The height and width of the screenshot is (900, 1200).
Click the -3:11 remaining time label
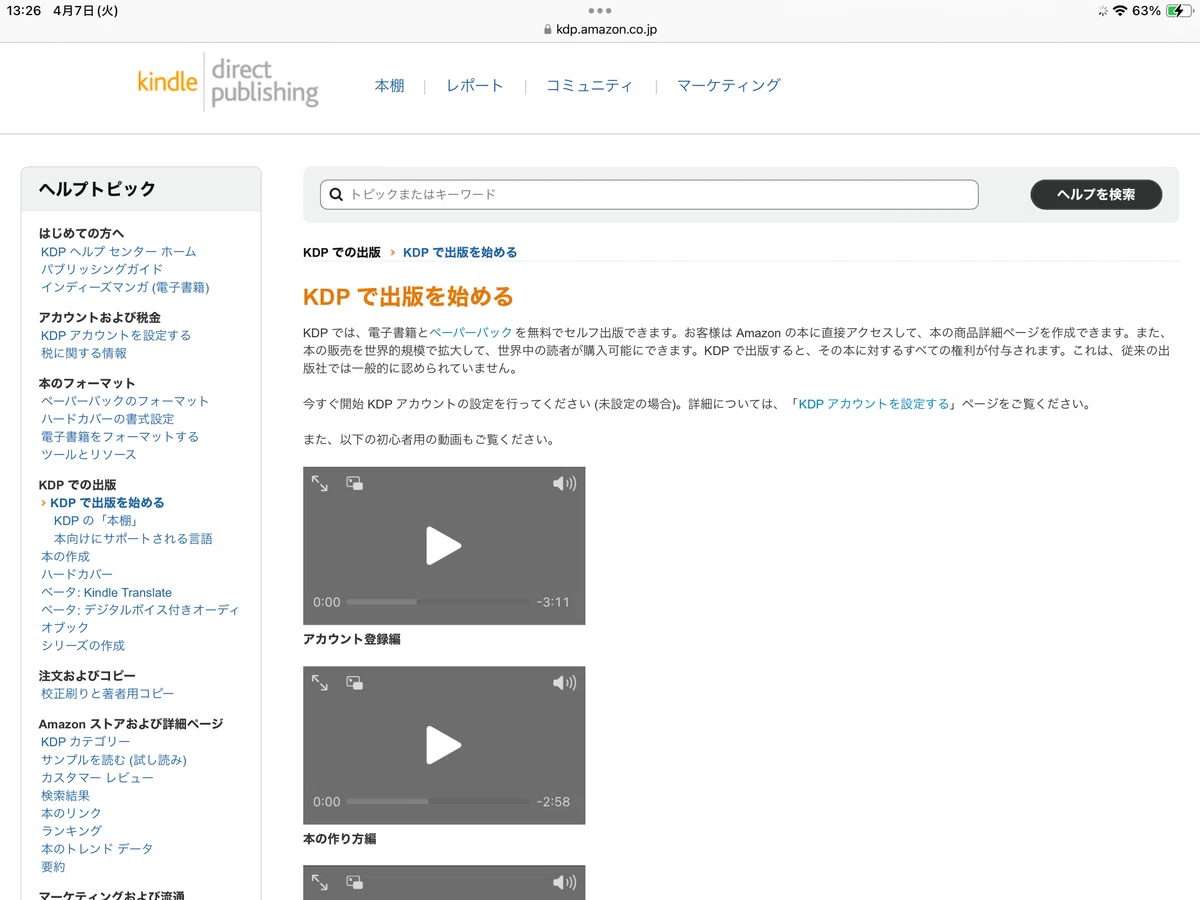tap(553, 602)
